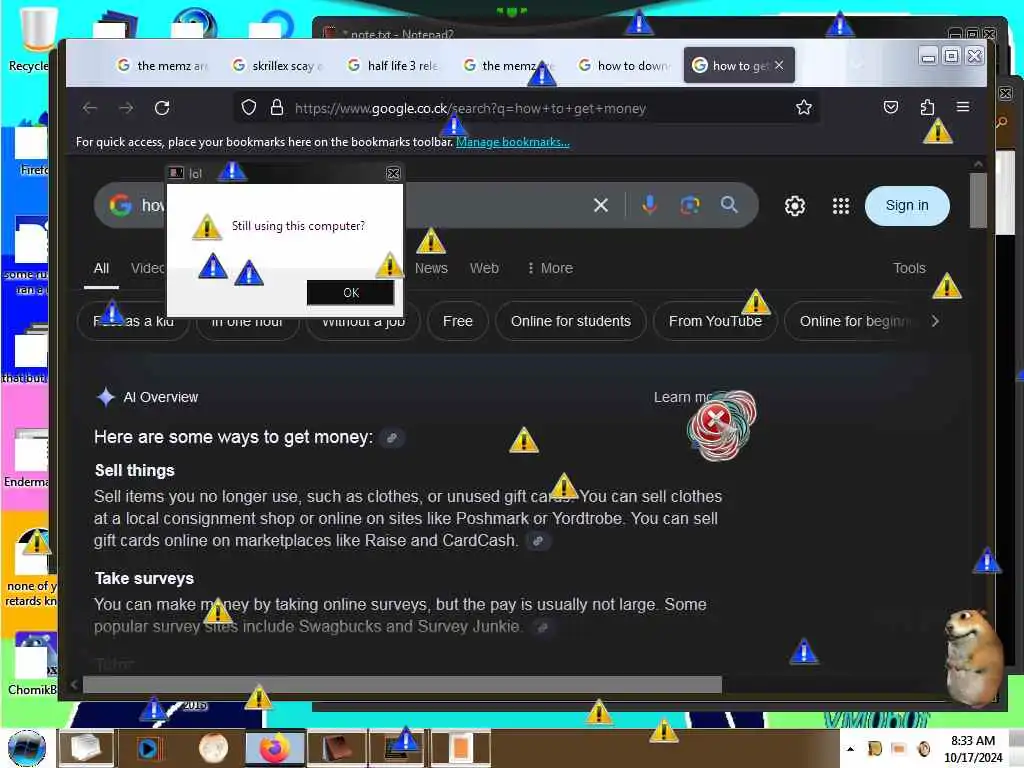Viewport: 1024px width, 768px height.
Task: Open the Tools search options
Action: pos(909,268)
